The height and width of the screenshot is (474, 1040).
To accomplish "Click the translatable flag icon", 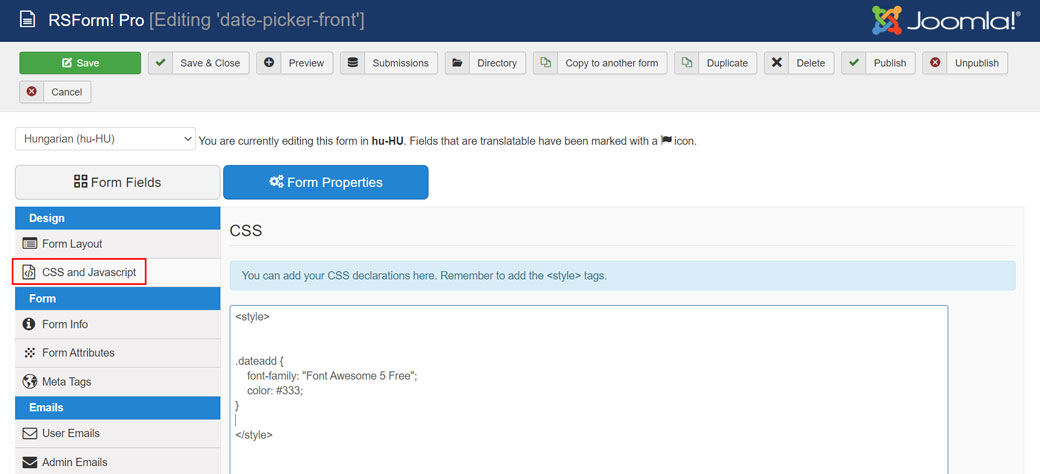I will 667,141.
